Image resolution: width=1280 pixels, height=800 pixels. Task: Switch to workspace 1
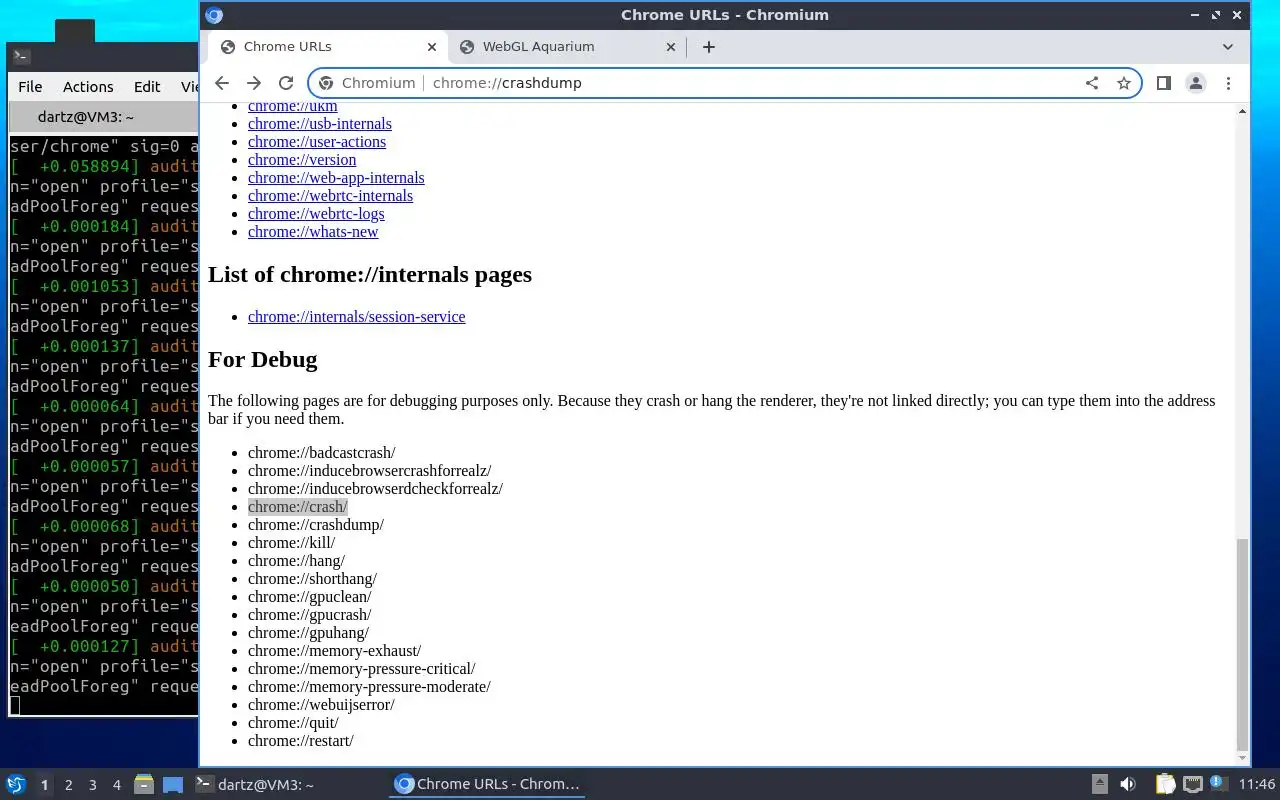pos(44,785)
